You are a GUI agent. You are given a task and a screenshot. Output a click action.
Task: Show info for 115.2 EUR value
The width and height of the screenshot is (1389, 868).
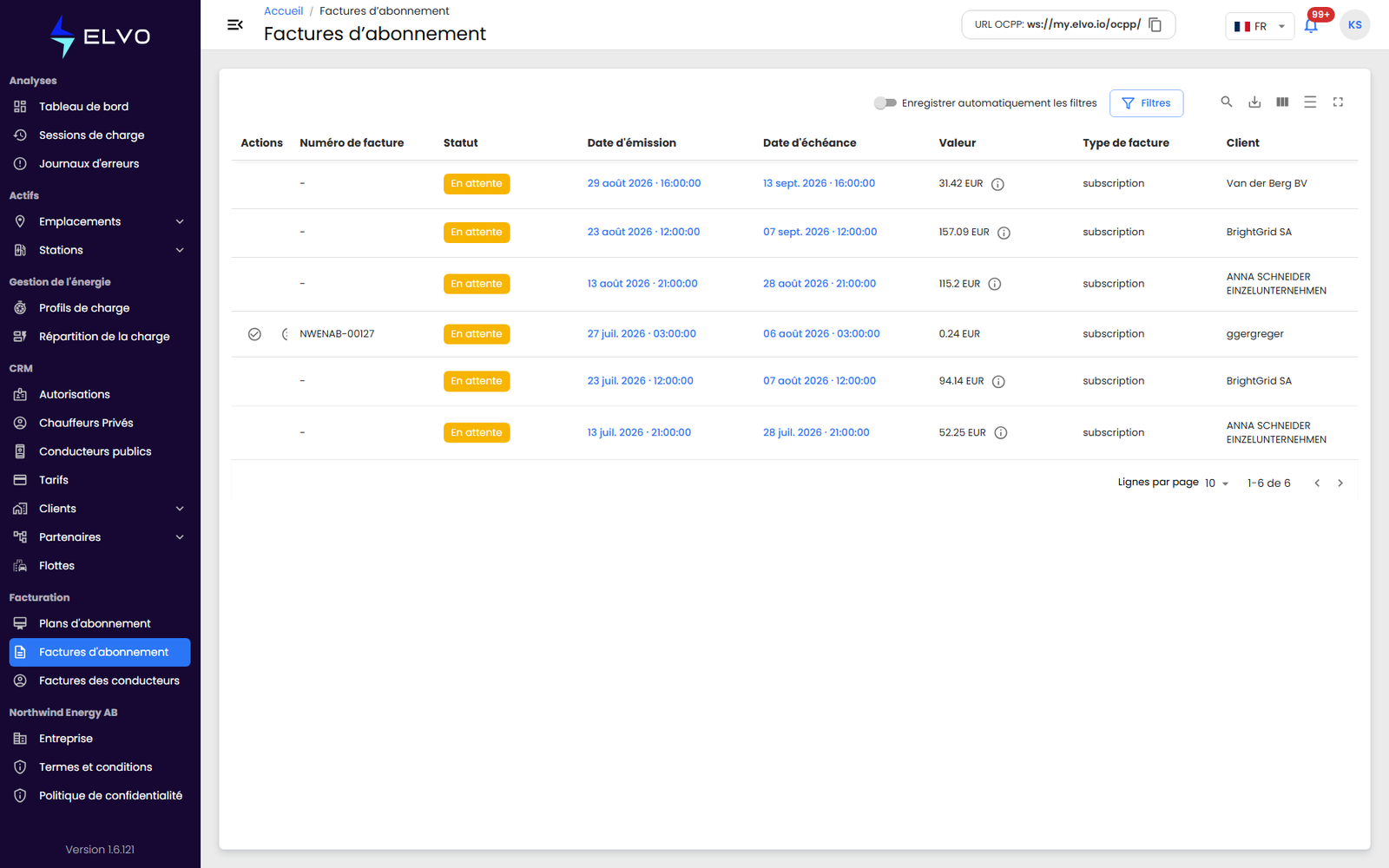pos(995,284)
